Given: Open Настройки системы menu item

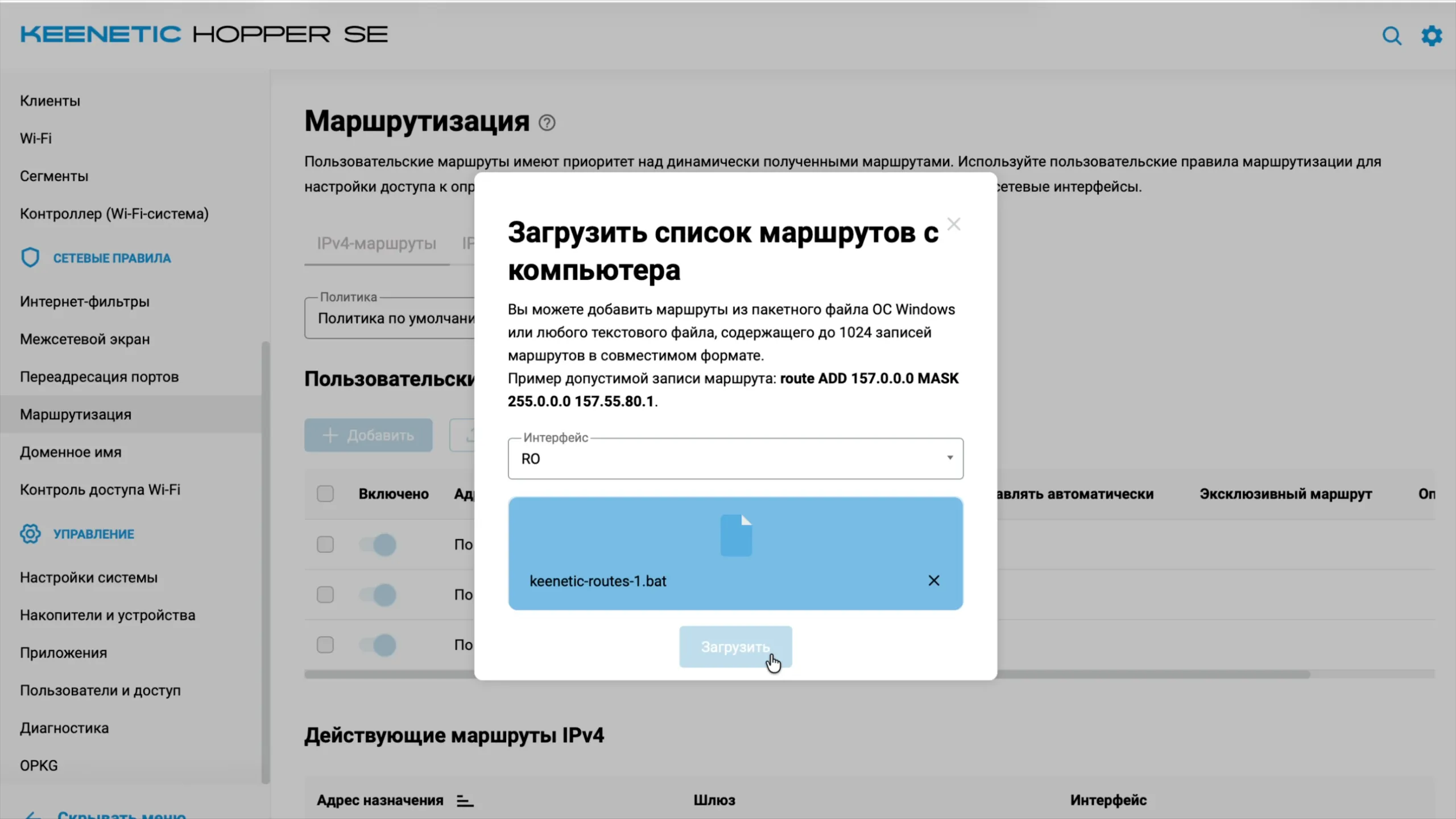Looking at the screenshot, I should [x=89, y=577].
